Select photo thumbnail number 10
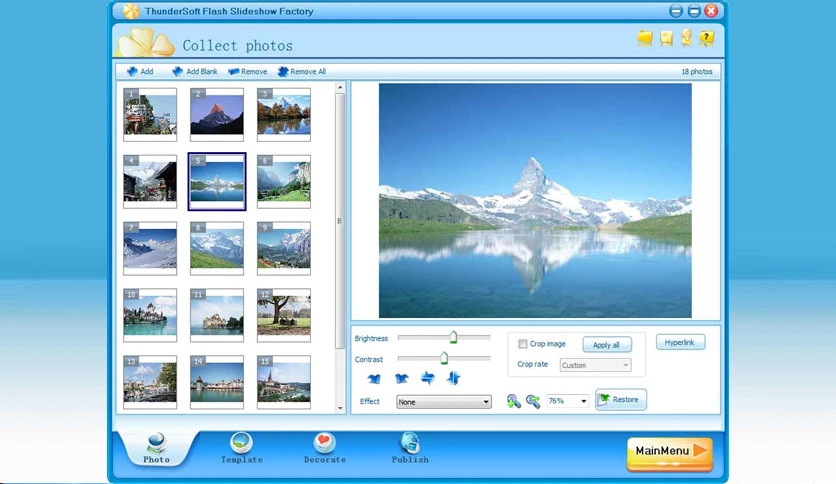 tap(150, 315)
